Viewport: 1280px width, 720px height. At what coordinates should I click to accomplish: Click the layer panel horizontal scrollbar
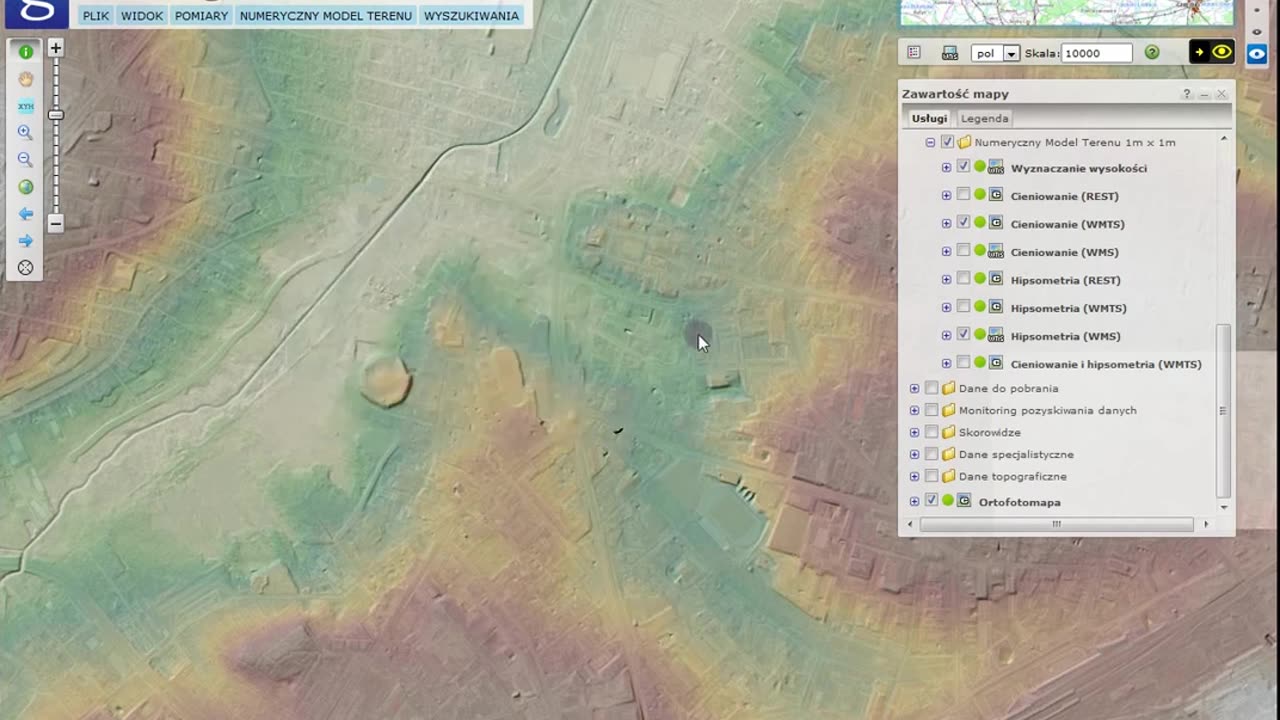coord(1056,524)
